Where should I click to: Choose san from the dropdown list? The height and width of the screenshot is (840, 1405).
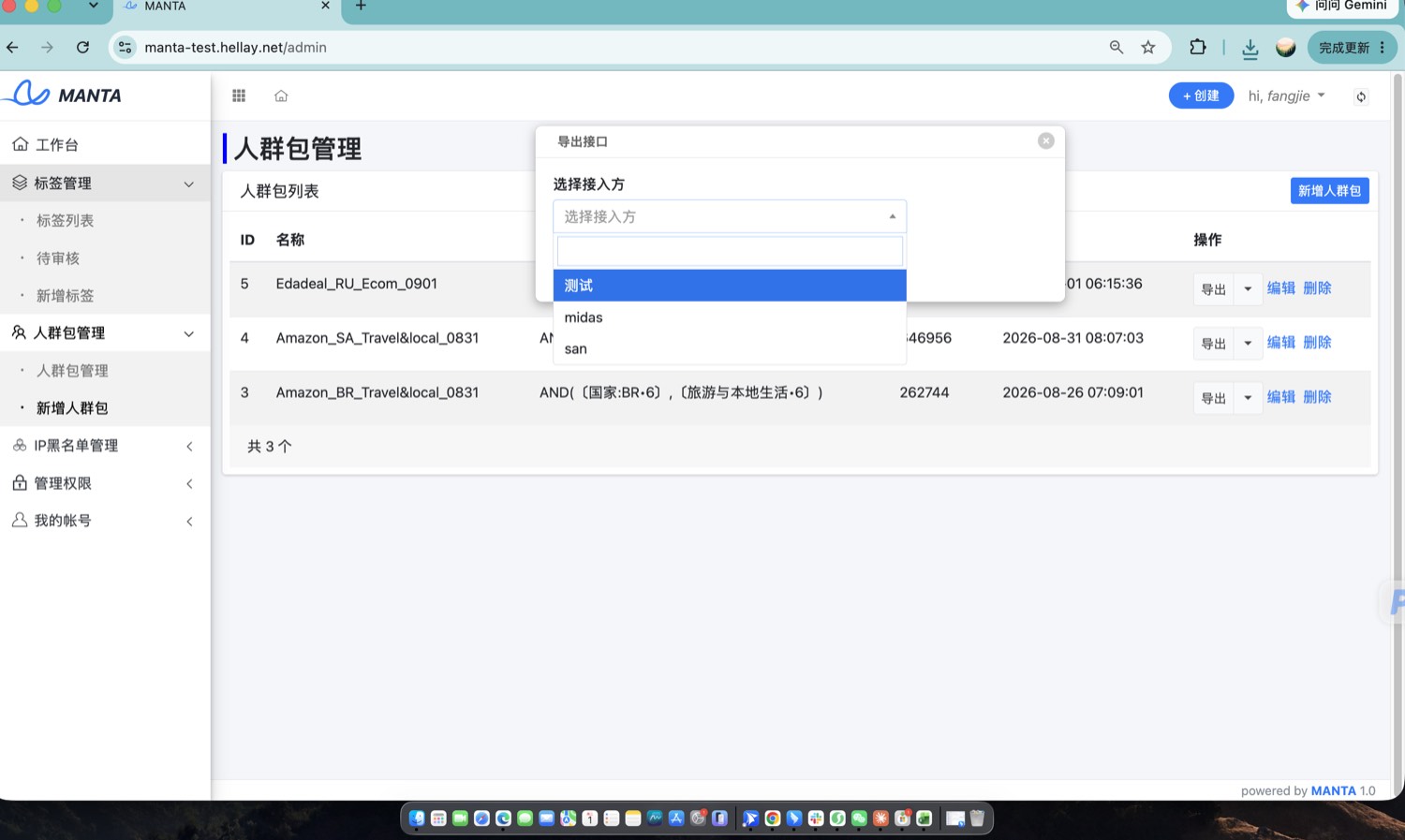pyautogui.click(x=730, y=349)
